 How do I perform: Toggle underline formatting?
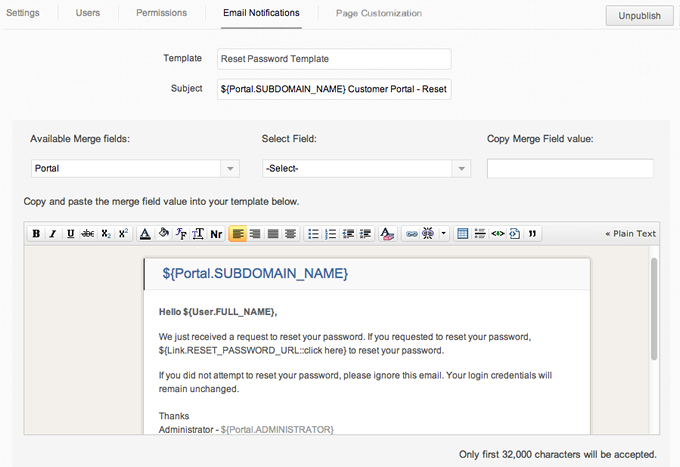tap(70, 234)
